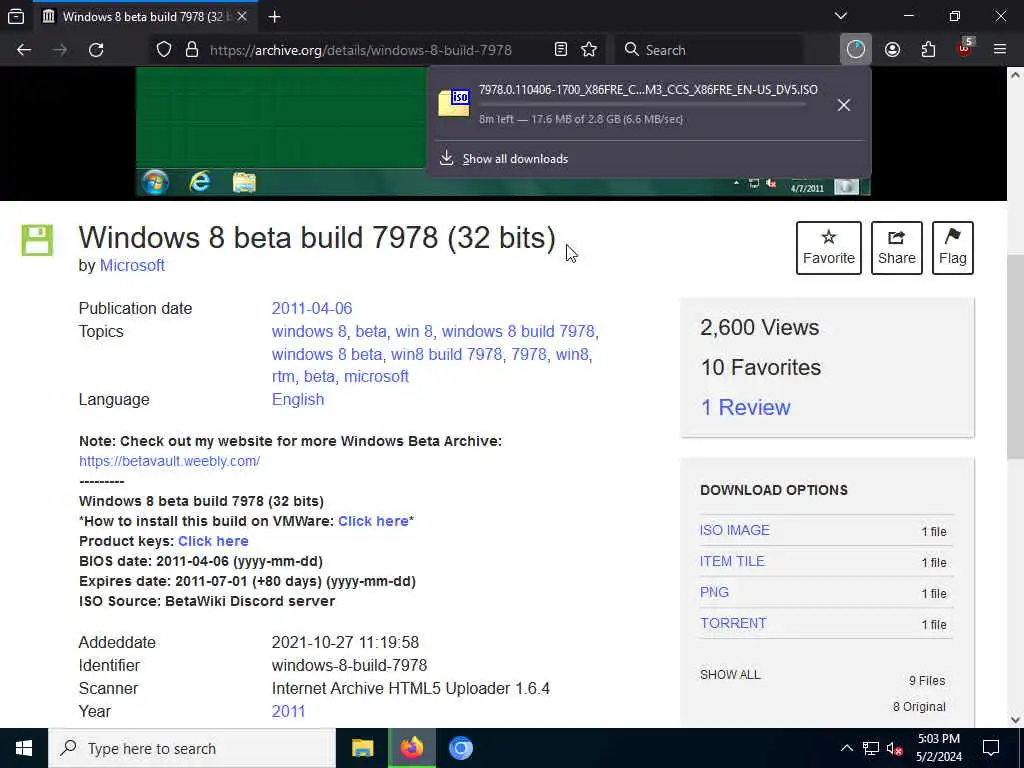Screen dimensions: 1024x768
Task: Bookmark this page with star icon
Action: [x=589, y=50]
